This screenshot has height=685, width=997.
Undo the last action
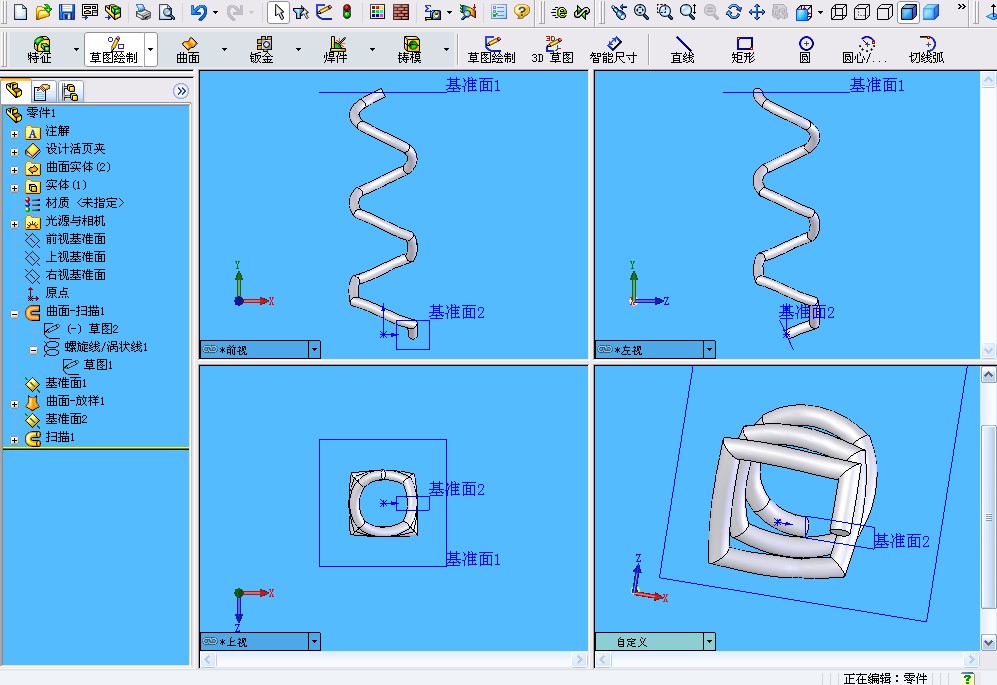tap(198, 11)
